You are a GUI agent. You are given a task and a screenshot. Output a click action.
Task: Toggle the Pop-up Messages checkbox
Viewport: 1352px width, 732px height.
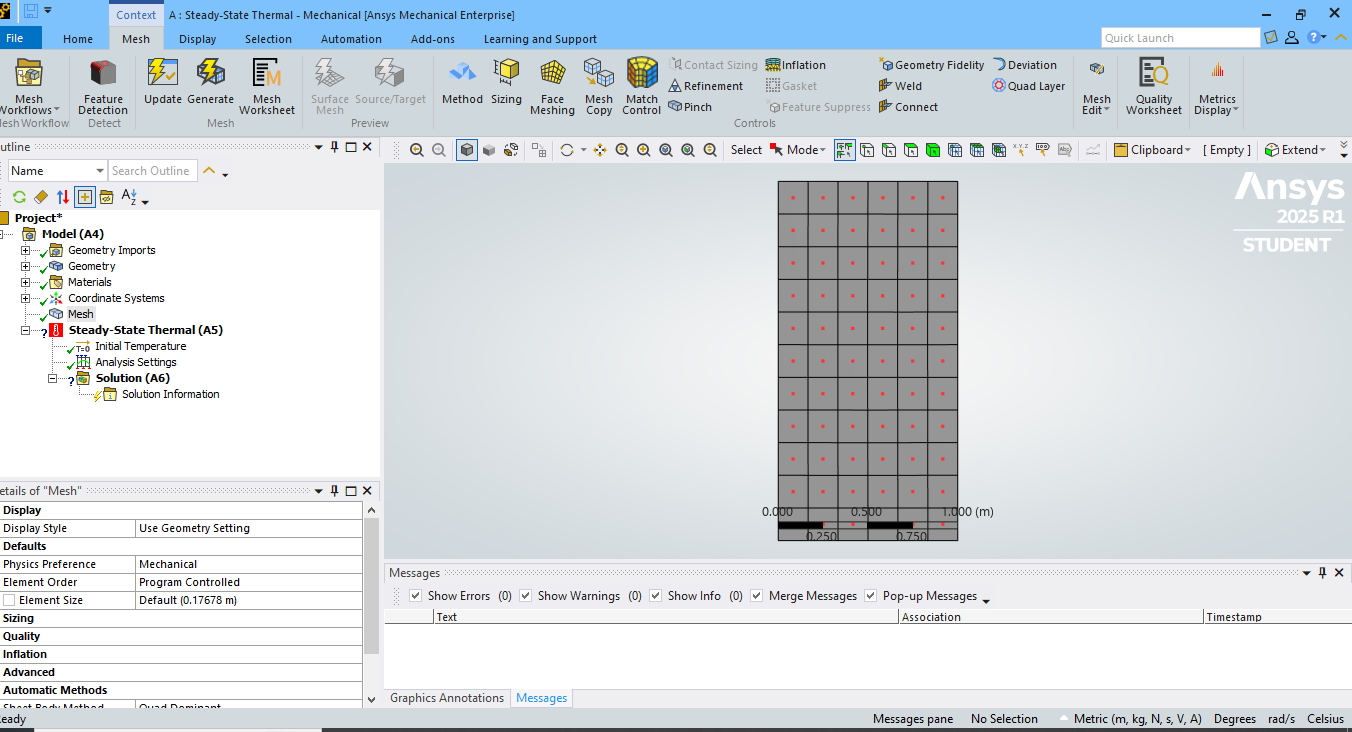[x=871, y=596]
